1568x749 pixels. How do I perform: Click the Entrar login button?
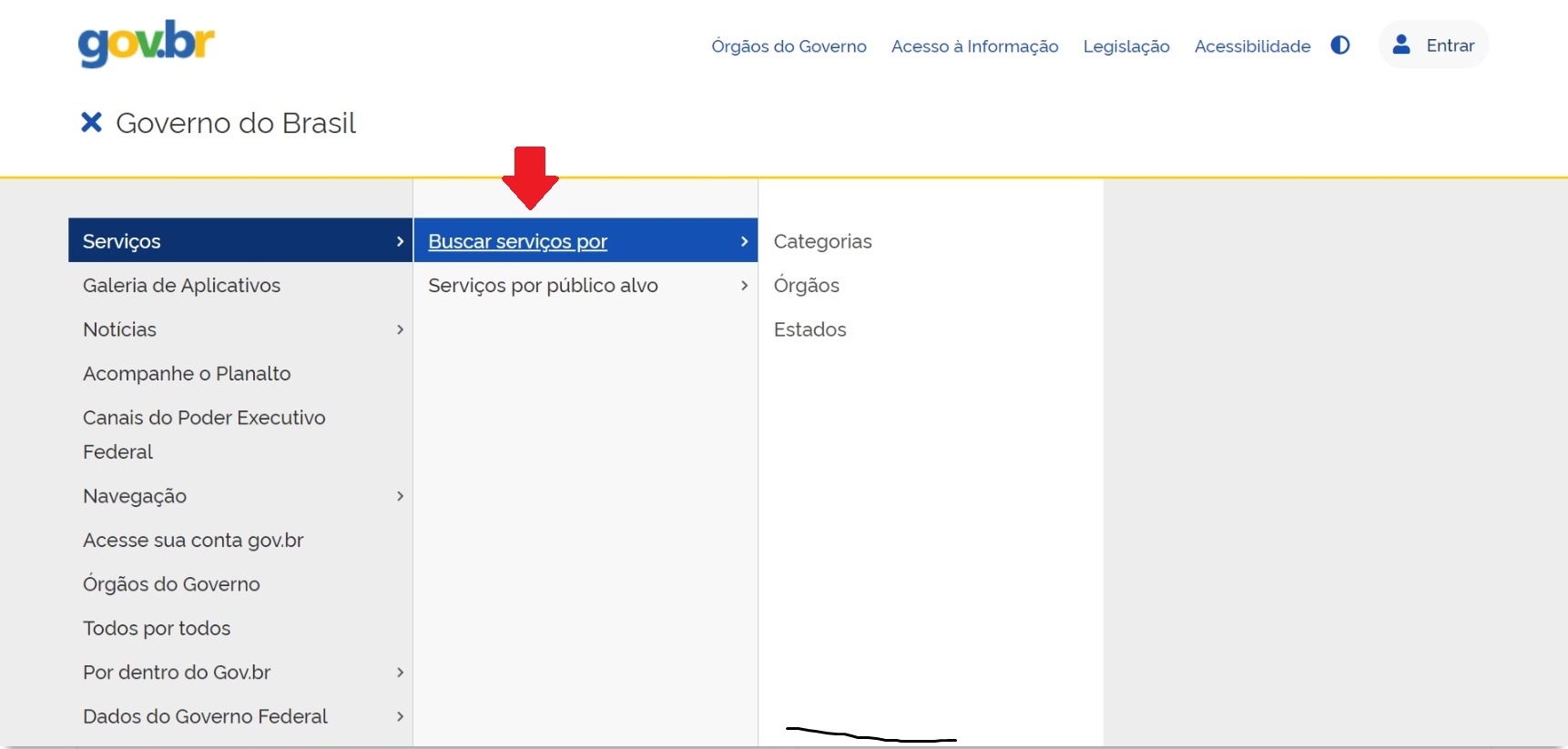tap(1433, 46)
